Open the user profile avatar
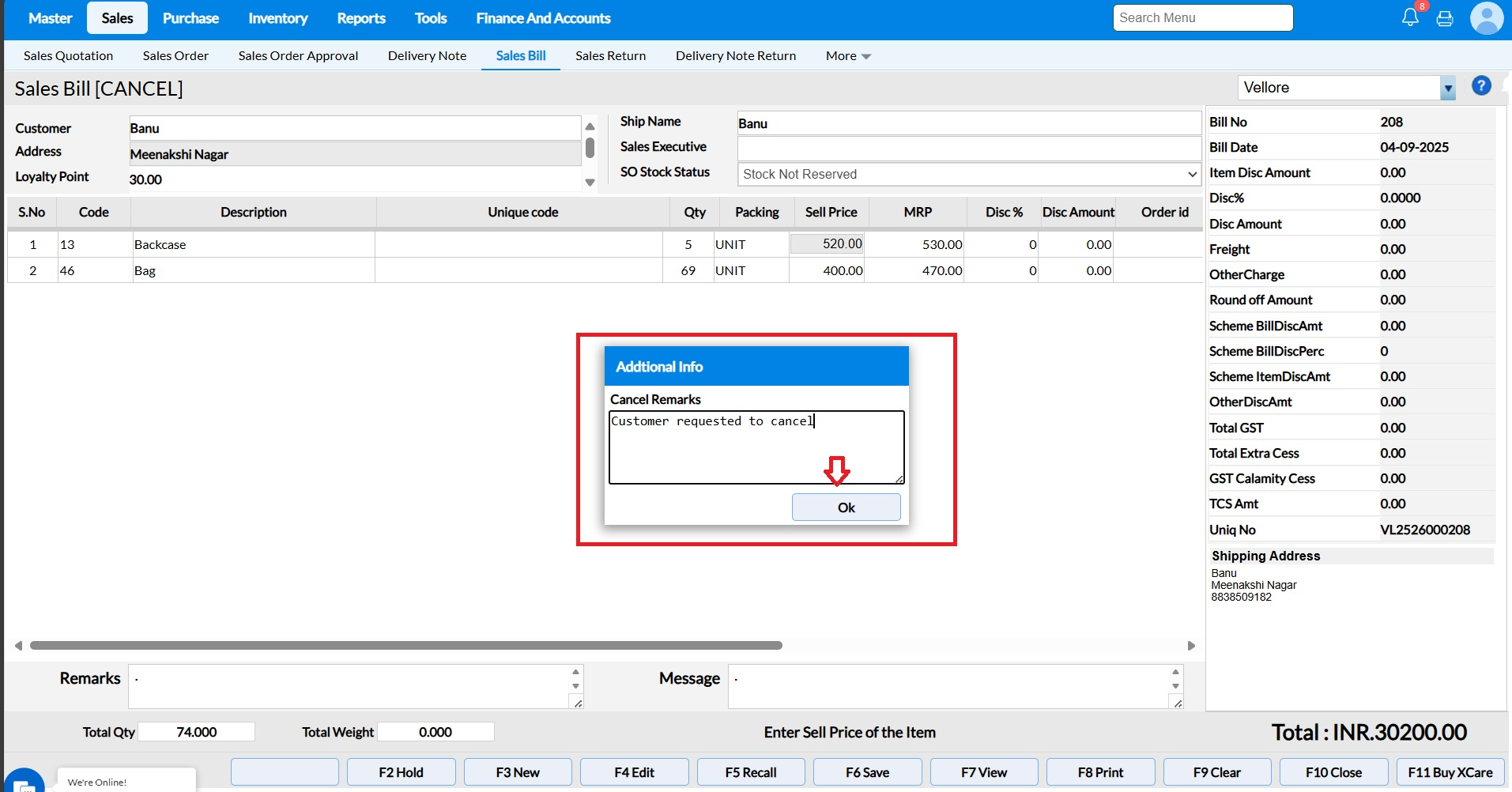This screenshot has height=792, width=1512. point(1486,18)
